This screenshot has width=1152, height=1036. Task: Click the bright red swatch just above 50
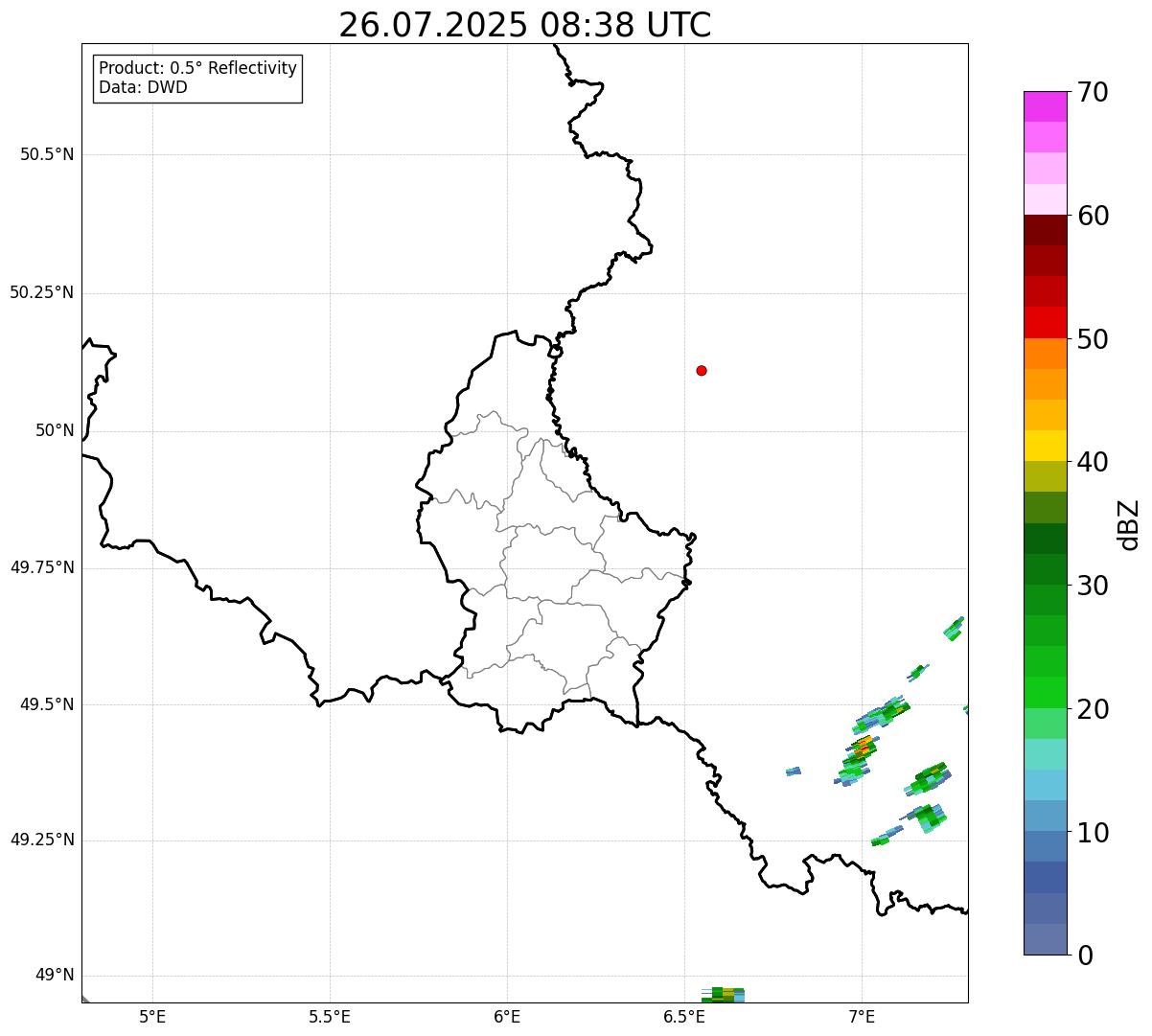pos(1045,322)
